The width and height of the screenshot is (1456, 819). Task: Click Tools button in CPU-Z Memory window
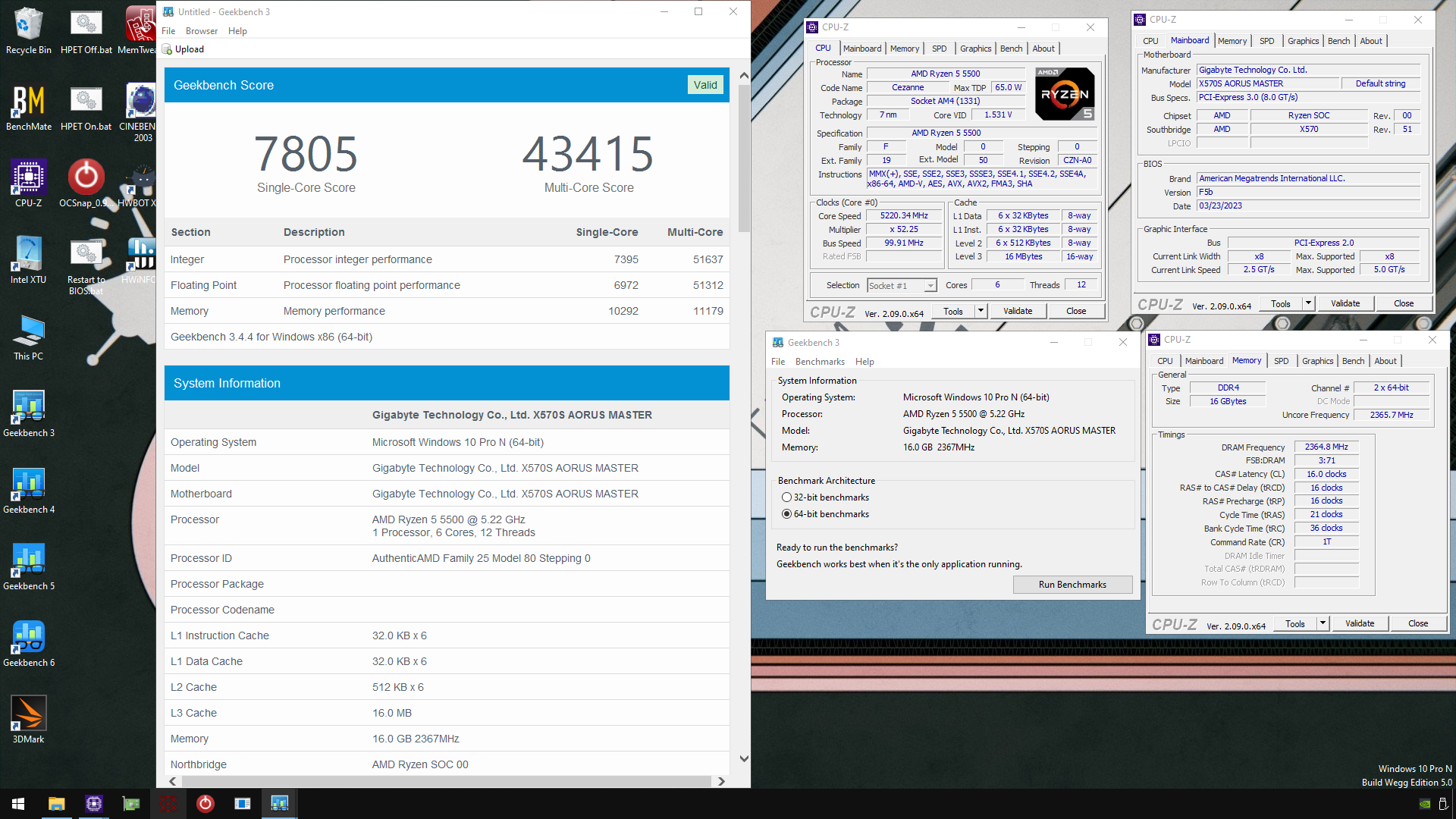coord(1294,623)
